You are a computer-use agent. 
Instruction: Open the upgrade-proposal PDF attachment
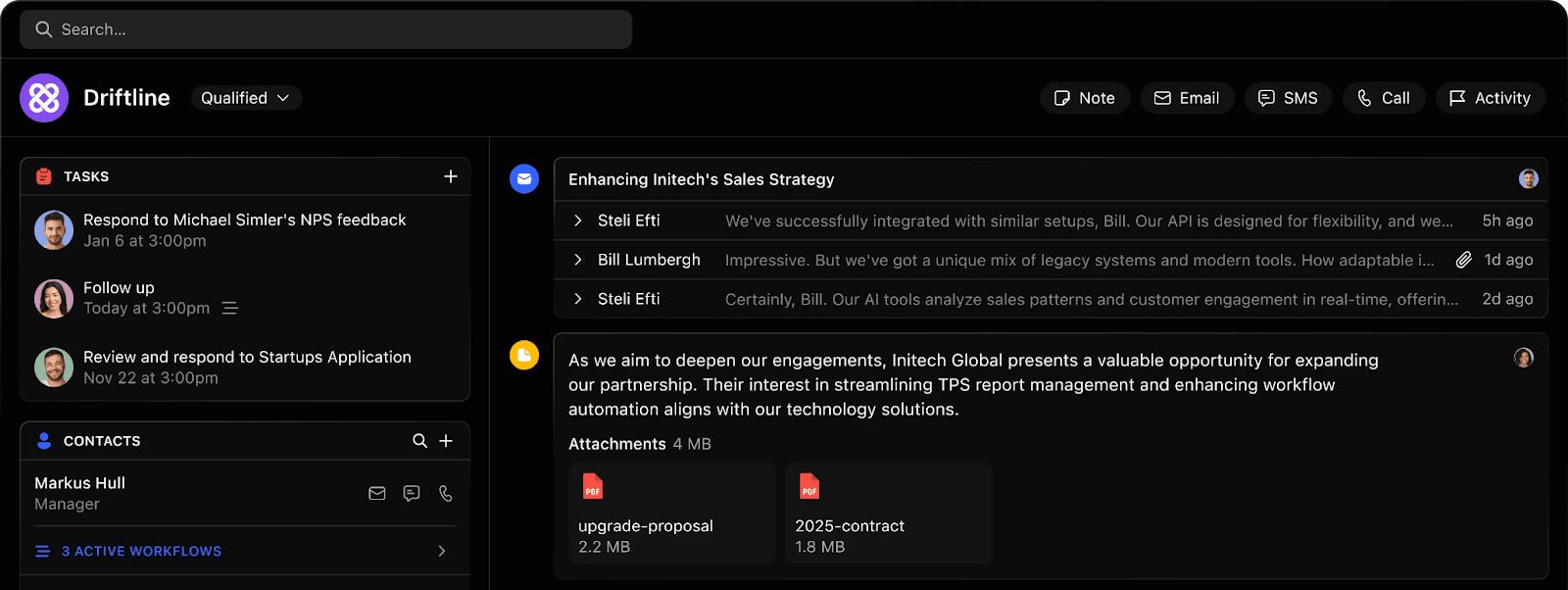tap(671, 513)
